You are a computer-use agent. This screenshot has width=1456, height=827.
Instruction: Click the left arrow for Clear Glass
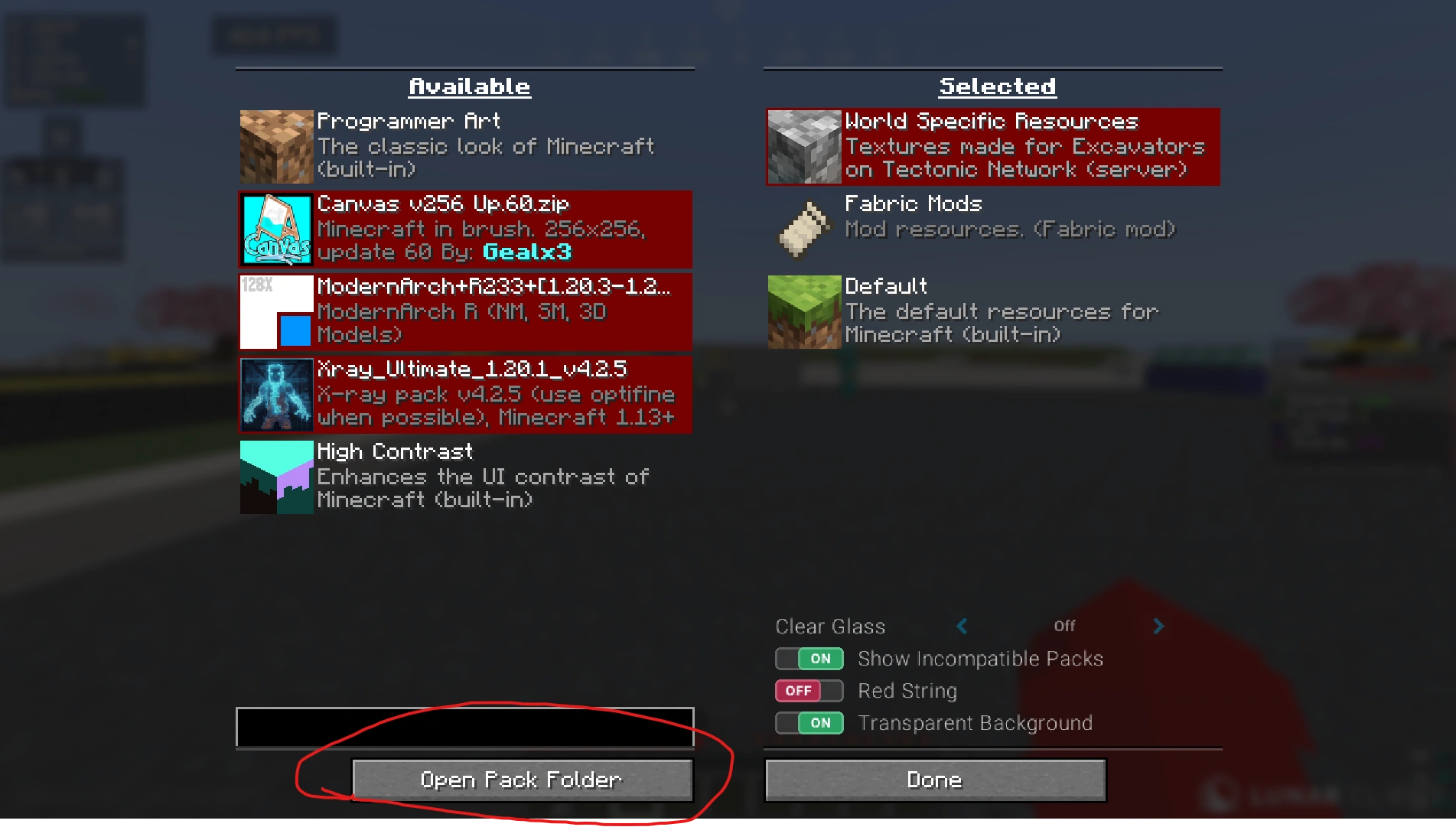tap(962, 627)
